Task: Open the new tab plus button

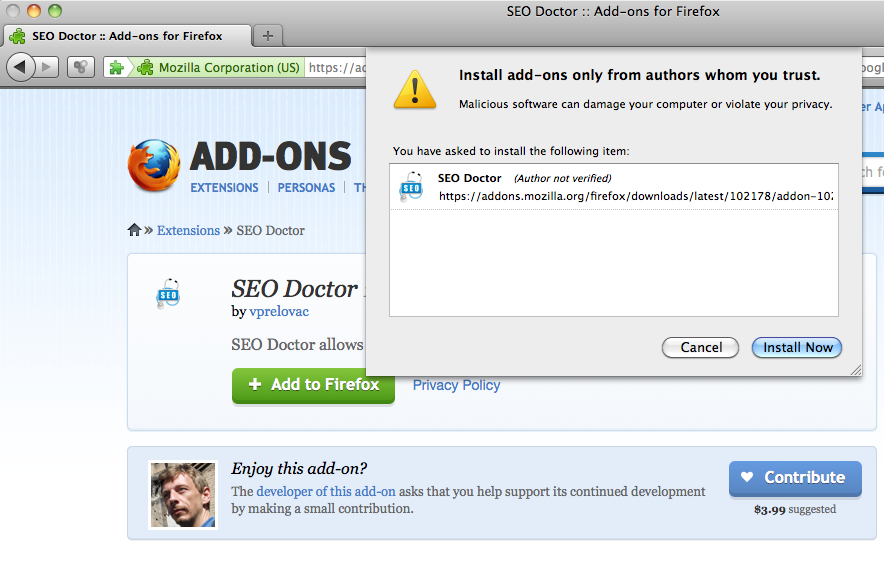Action: [x=268, y=36]
